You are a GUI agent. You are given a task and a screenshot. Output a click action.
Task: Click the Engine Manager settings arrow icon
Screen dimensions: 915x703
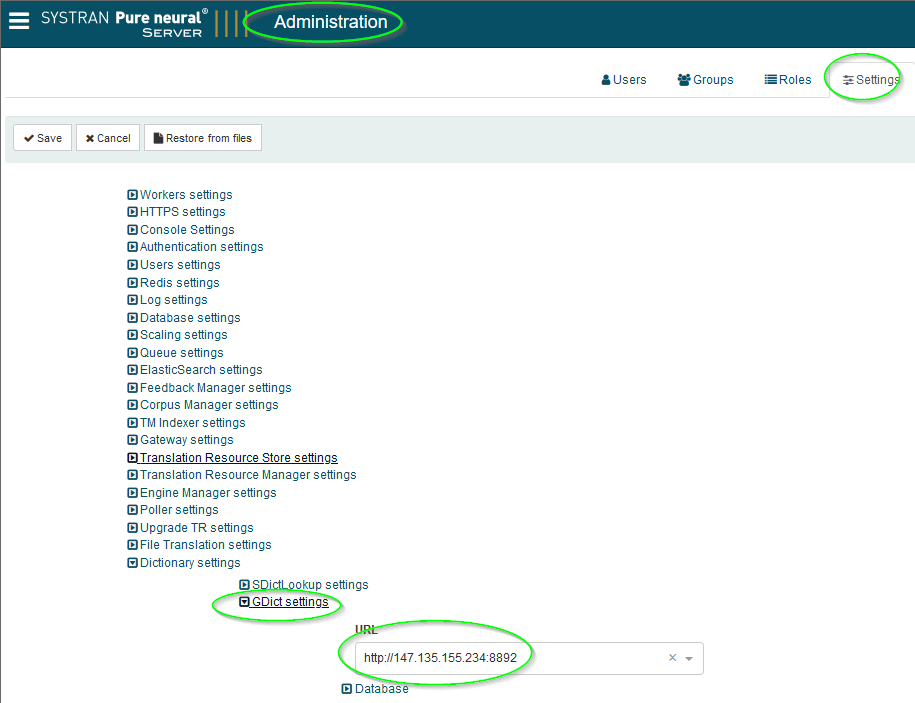point(132,493)
